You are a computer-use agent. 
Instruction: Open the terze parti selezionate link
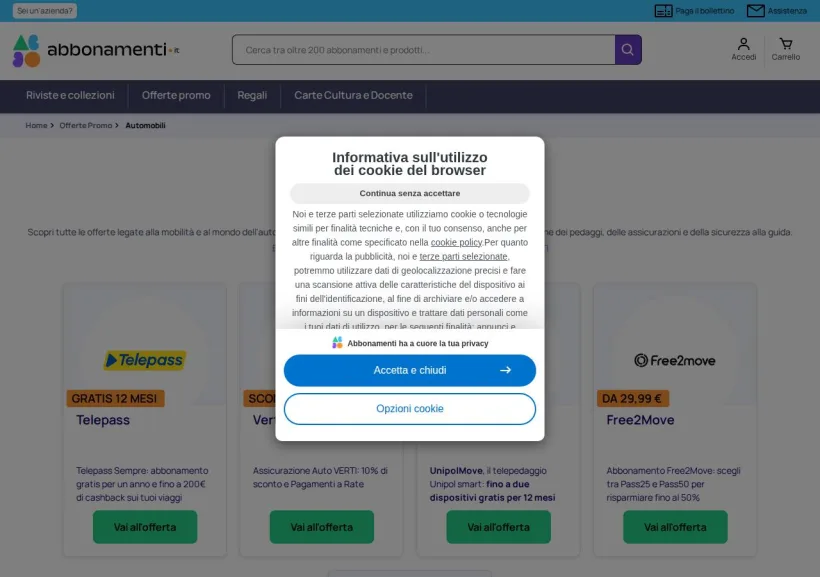tap(463, 256)
